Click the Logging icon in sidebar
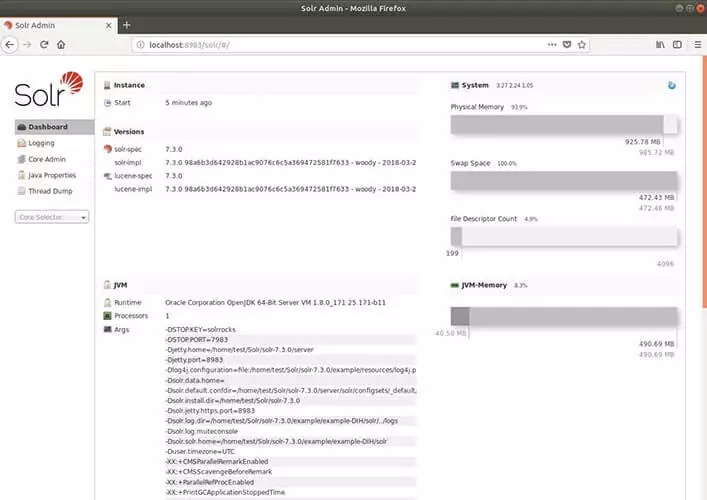 [x=22, y=143]
